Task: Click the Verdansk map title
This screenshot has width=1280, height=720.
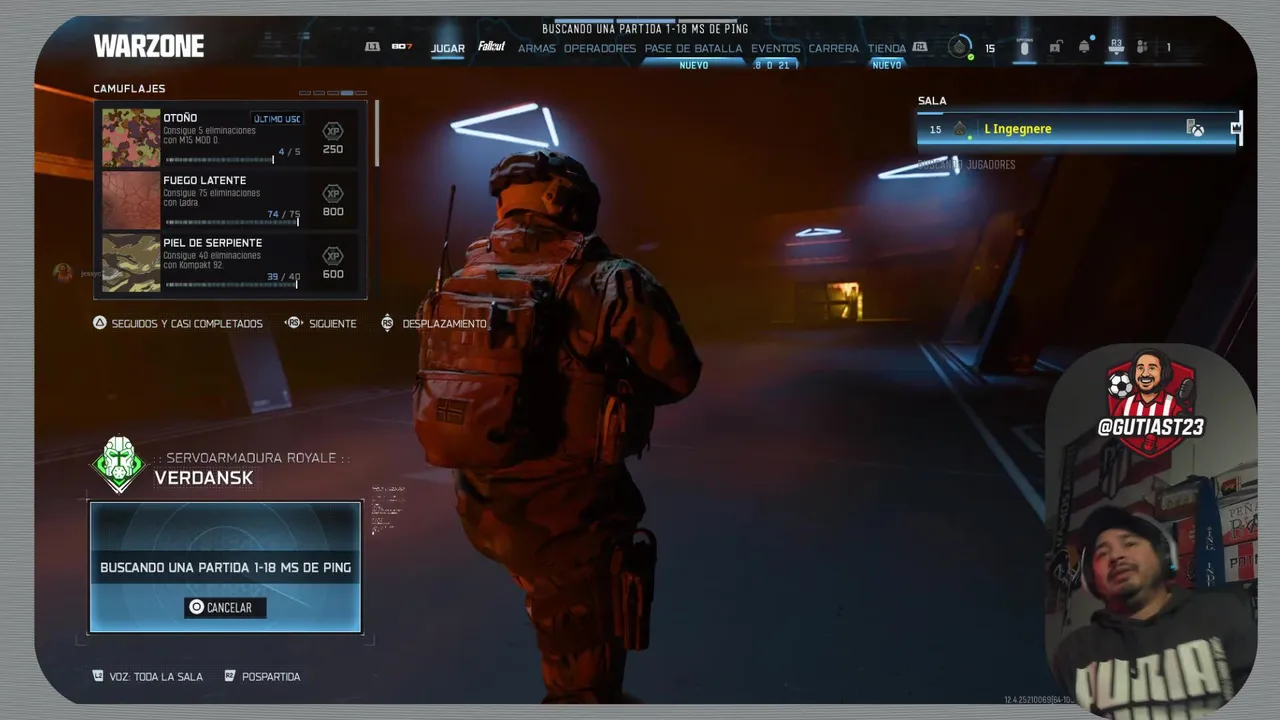Action: pyautogui.click(x=204, y=478)
